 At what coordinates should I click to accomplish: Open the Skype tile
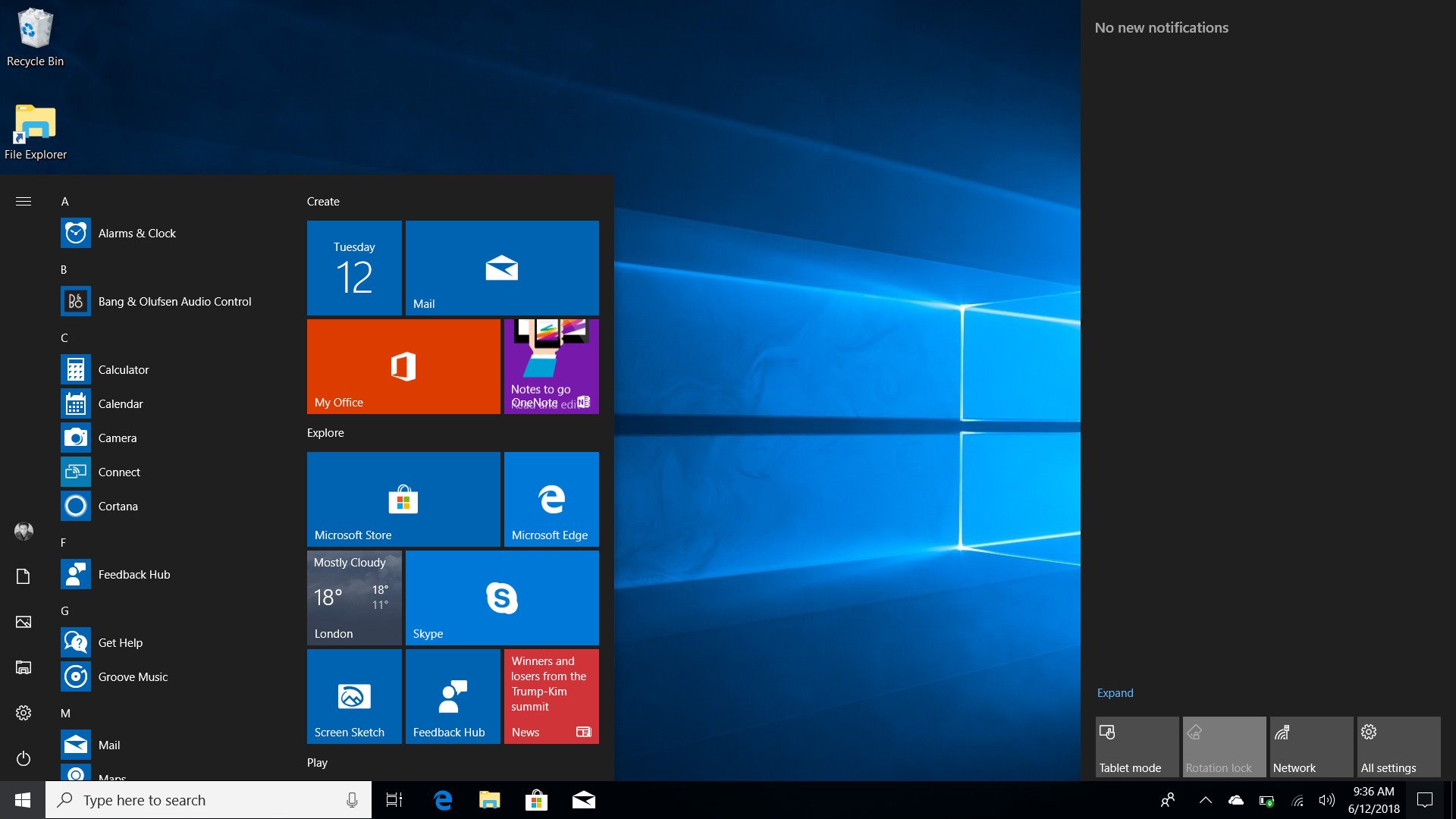[x=502, y=598]
